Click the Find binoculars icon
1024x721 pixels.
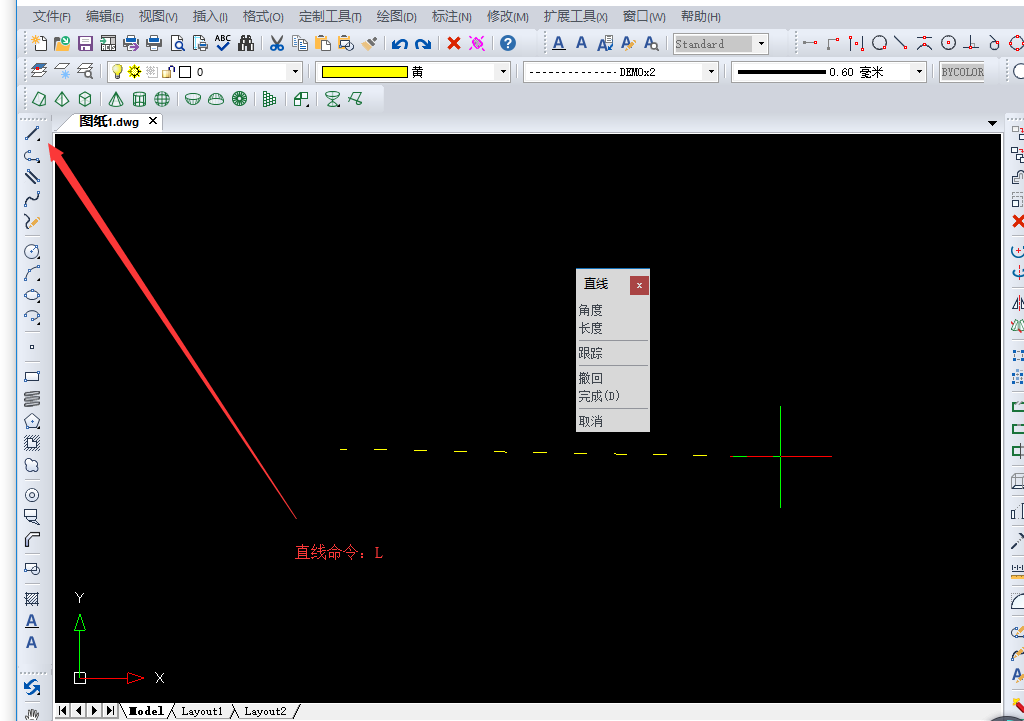coord(246,44)
